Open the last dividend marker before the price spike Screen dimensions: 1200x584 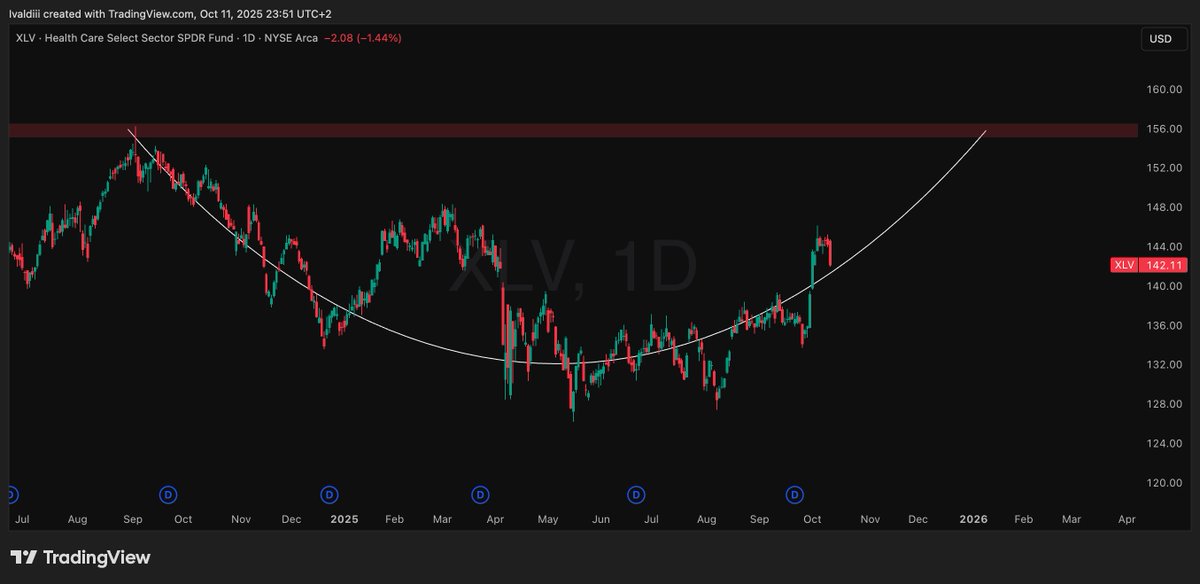[x=795, y=494]
